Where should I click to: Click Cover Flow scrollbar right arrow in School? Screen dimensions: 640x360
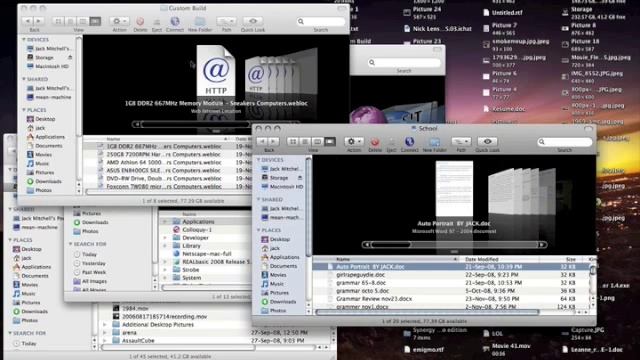pyautogui.click(x=542, y=244)
